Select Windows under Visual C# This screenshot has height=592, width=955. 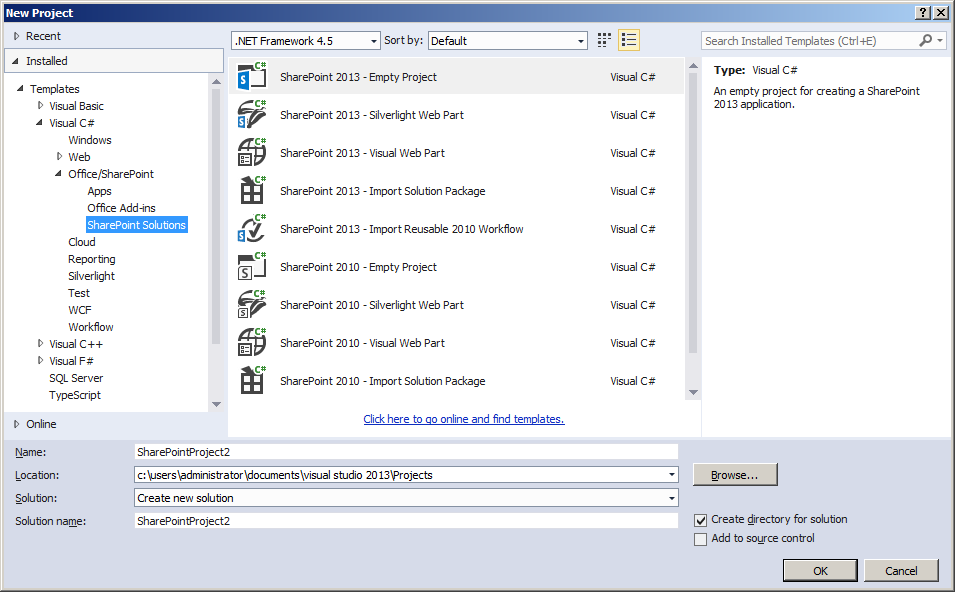coord(90,139)
